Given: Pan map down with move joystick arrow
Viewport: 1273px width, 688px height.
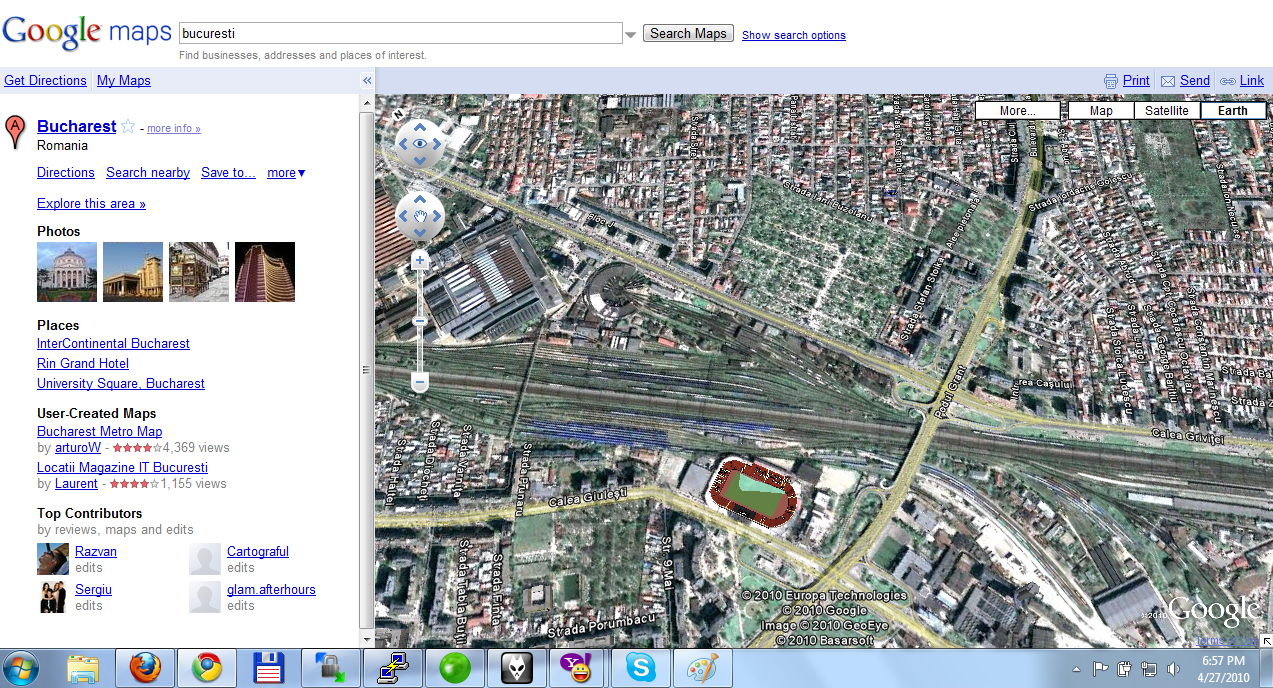Looking at the screenshot, I should [420, 232].
